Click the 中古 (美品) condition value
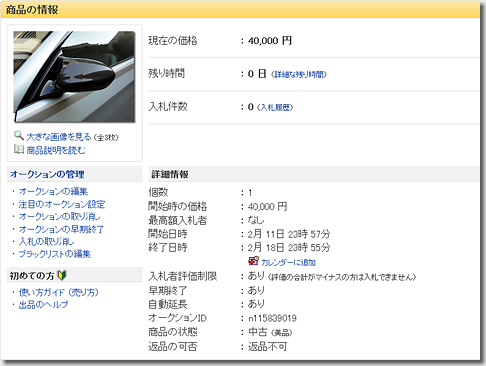The height and width of the screenshot is (366, 486). [270, 332]
